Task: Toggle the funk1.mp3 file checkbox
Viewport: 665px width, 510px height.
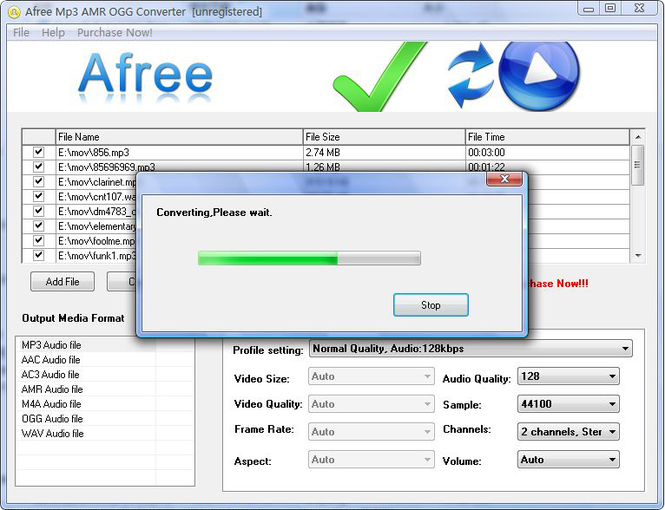Action: tap(39, 255)
